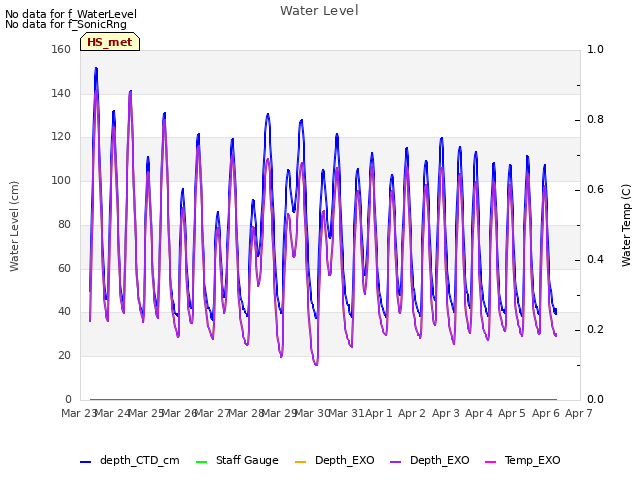
Task: Click the magenta Temp_EXO legend swatch
Action: 490,462
